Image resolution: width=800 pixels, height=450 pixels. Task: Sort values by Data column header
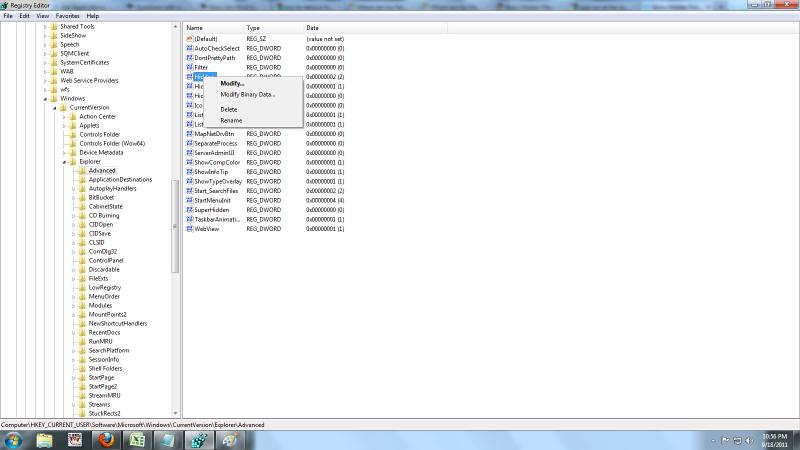coord(375,28)
